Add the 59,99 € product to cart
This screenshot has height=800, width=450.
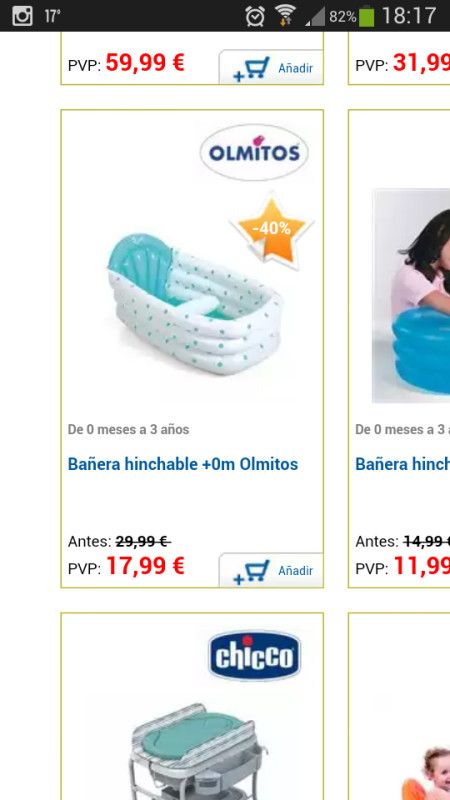point(271,67)
